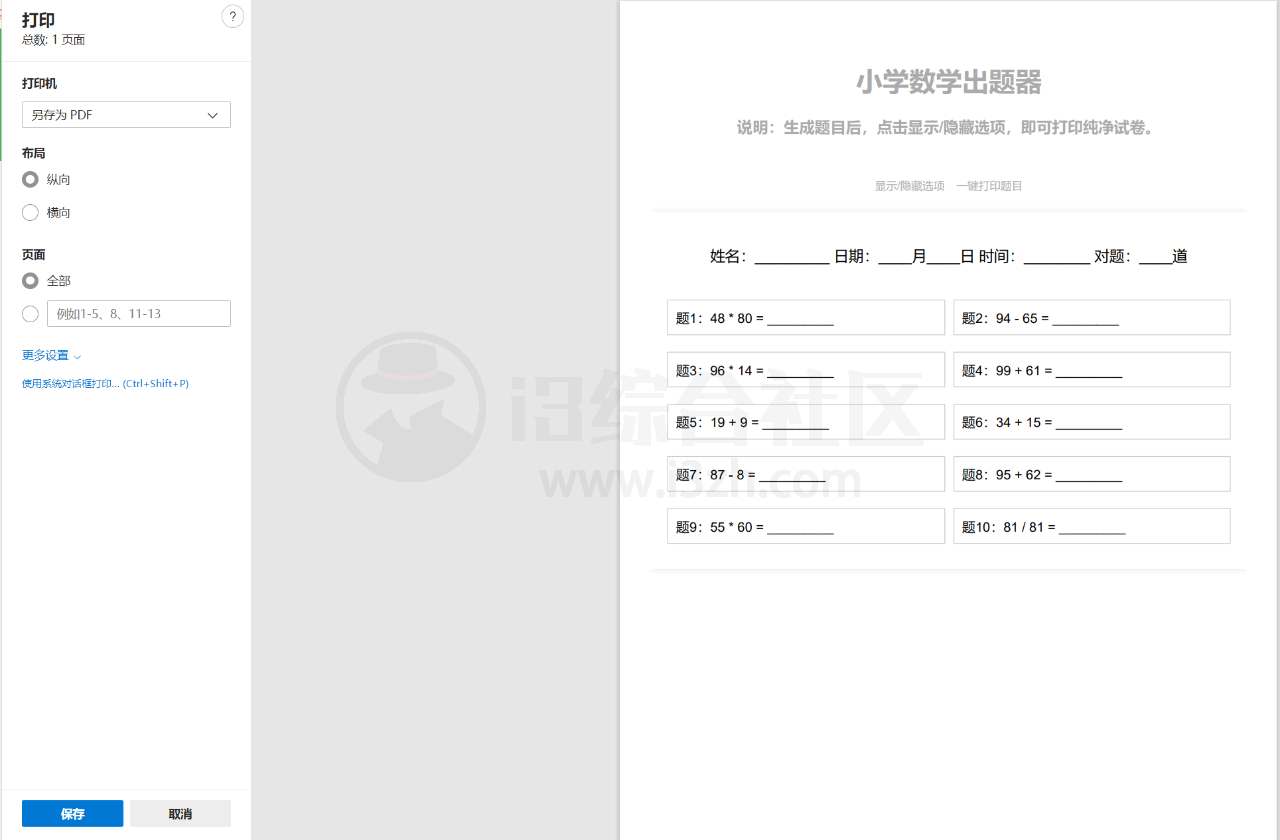This screenshot has height=840, width=1280.
Task: Select the 纵向 layout option
Action: (30, 179)
